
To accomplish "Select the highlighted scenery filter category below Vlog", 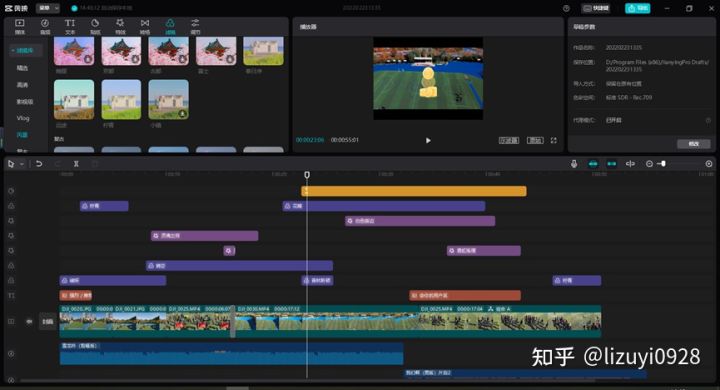I will pyautogui.click(x=22, y=135).
